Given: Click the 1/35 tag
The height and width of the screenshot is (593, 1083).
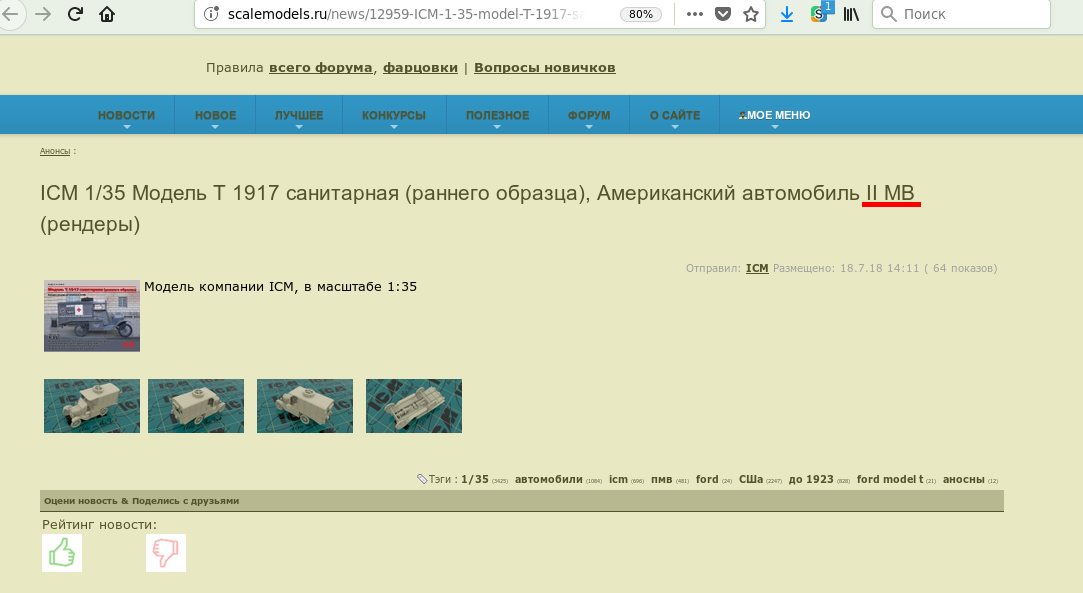Looking at the screenshot, I should pyautogui.click(x=475, y=479).
